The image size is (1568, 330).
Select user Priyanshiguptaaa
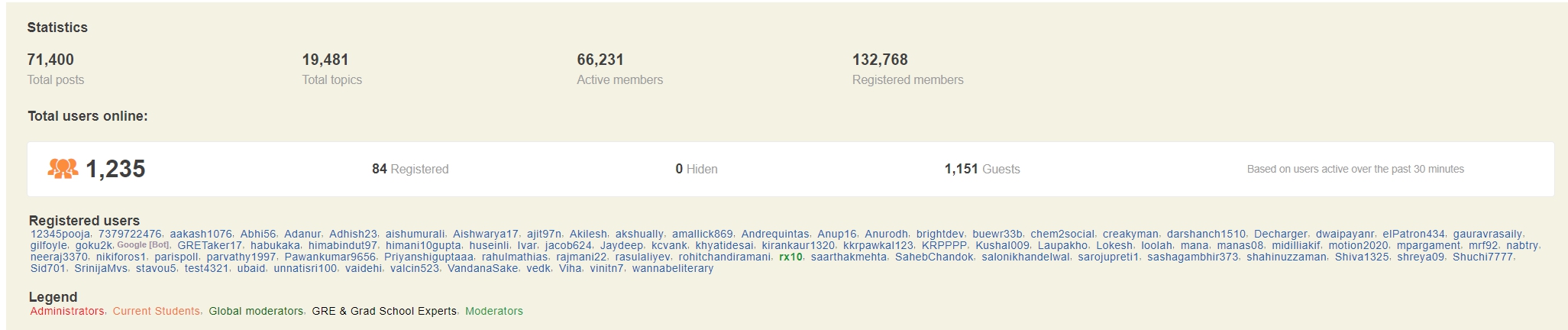[x=428, y=257]
